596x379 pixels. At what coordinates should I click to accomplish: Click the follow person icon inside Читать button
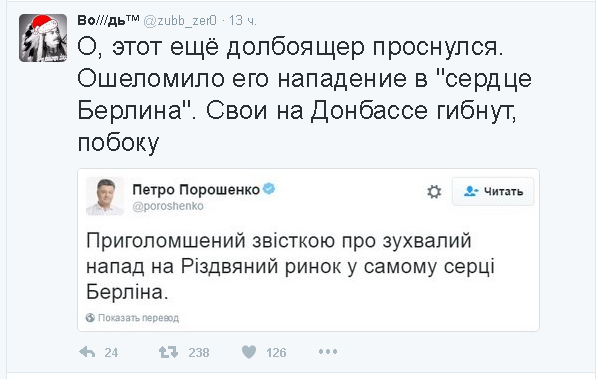pos(471,191)
